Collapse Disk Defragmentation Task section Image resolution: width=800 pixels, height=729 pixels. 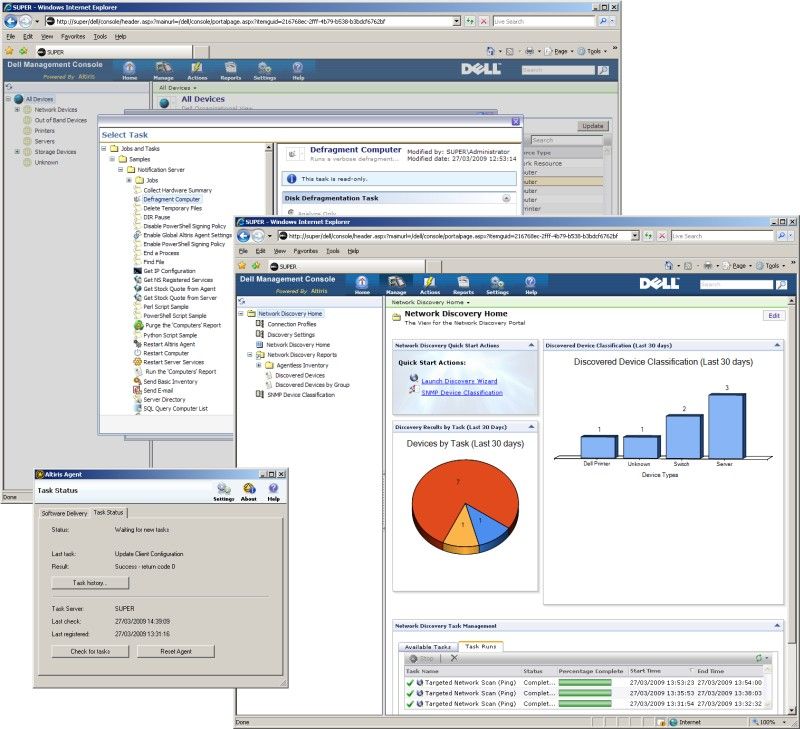point(506,198)
